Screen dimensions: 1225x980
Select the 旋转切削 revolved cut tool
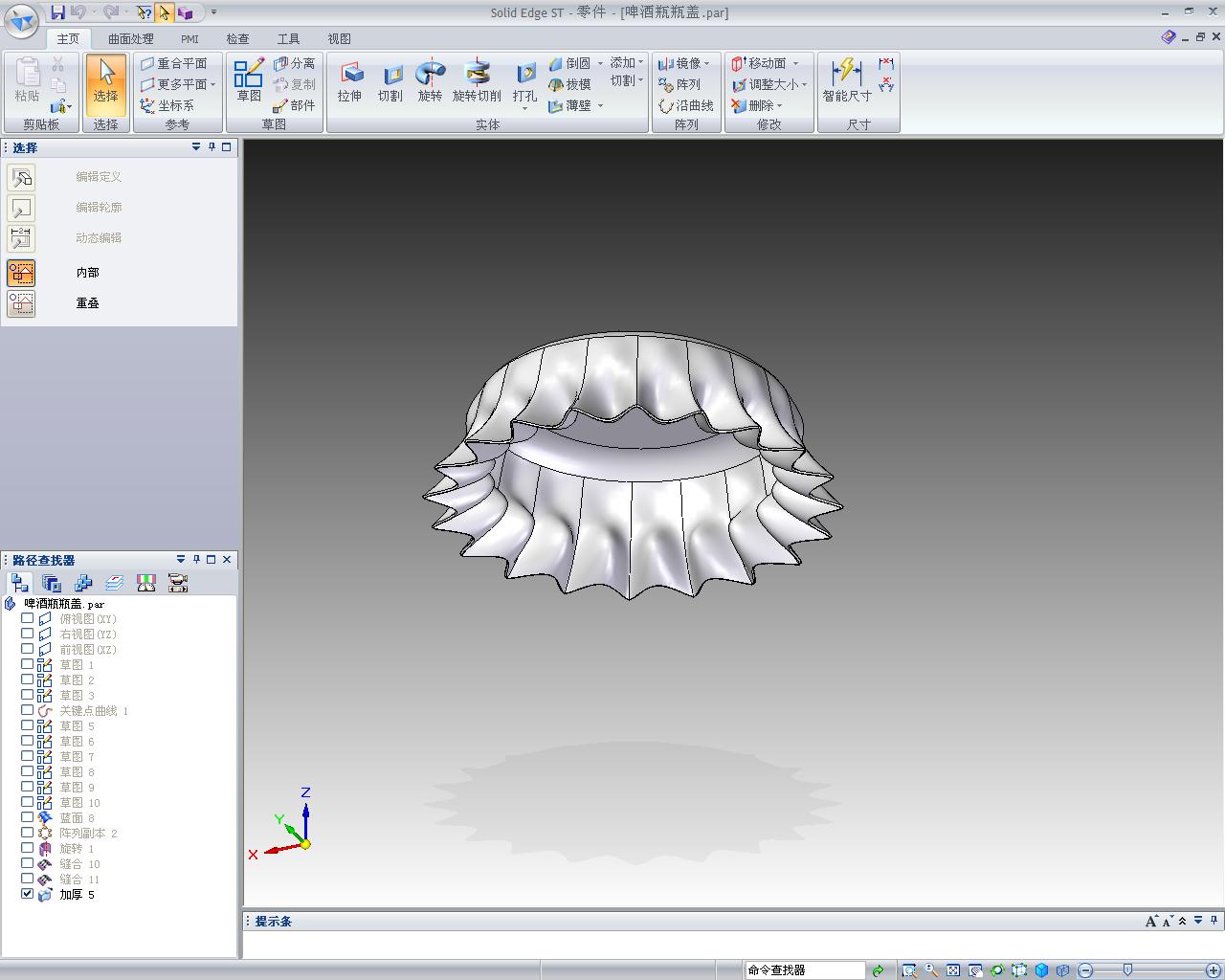pos(477,81)
